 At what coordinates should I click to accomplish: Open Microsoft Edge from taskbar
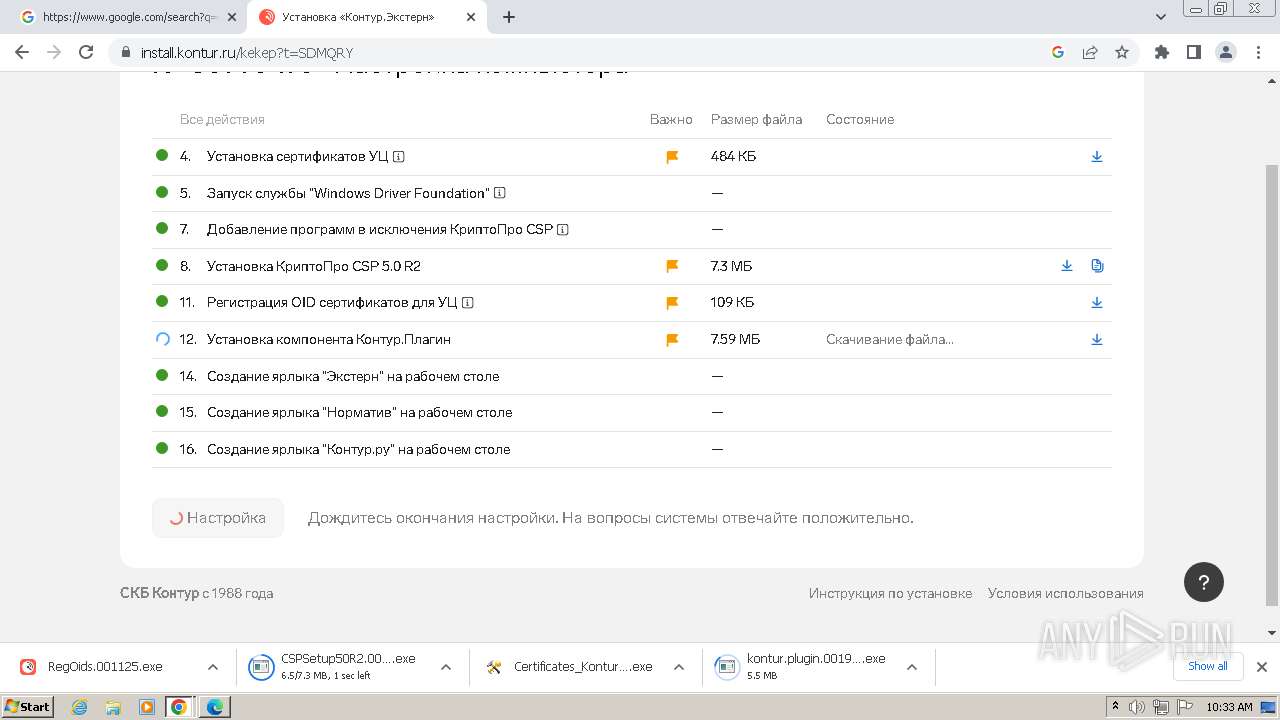[x=215, y=707]
